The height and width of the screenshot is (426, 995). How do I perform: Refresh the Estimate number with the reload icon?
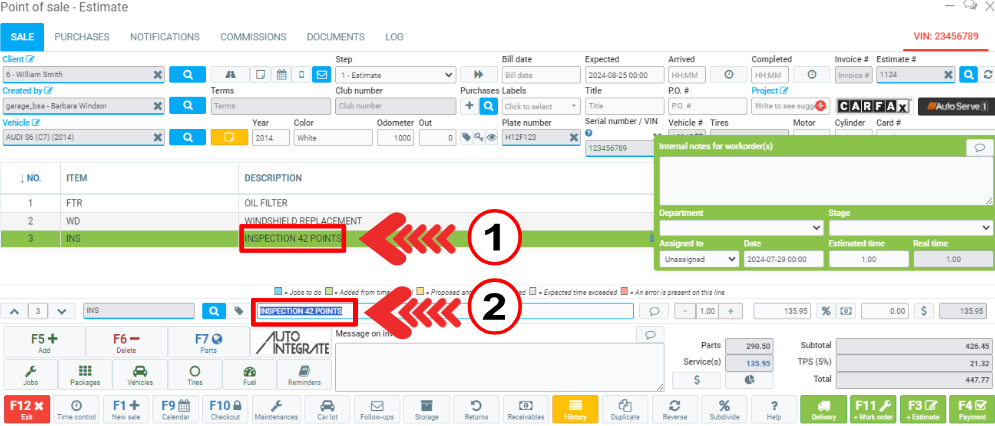tap(988, 74)
